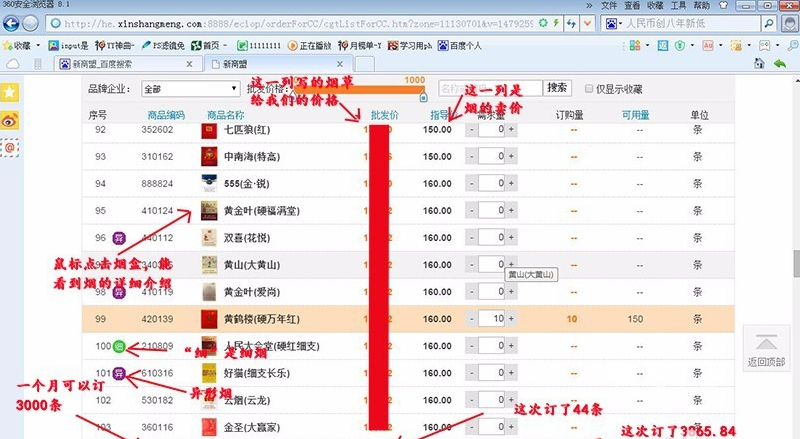Open the 正在播放 bookmark
800x439 pixels.
[310, 46]
